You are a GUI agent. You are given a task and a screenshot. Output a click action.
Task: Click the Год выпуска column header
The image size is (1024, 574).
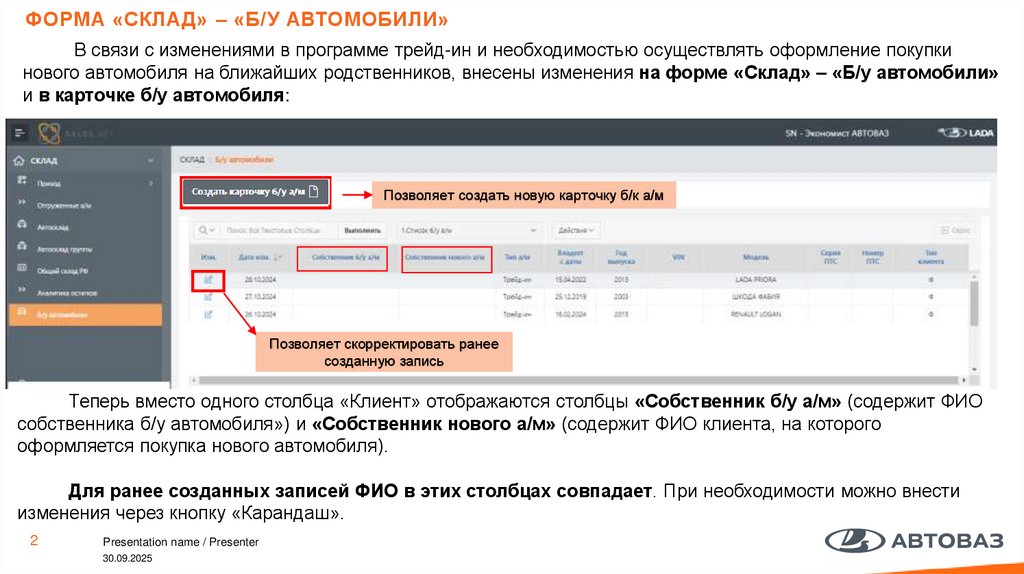point(621,257)
